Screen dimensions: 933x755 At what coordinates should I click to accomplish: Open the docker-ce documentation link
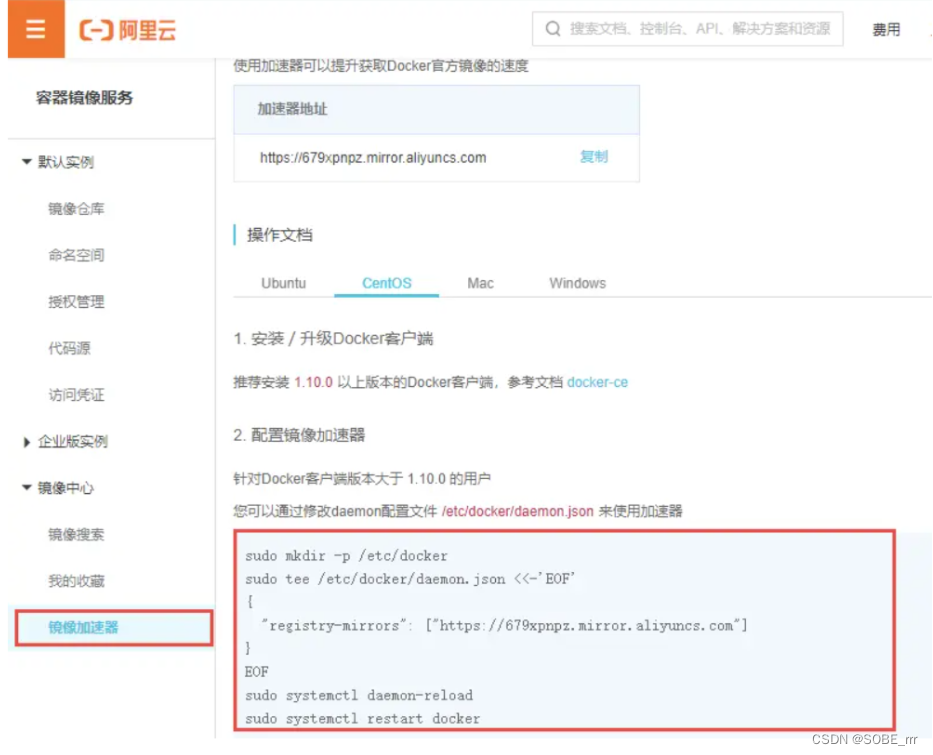pyautogui.click(x=597, y=382)
